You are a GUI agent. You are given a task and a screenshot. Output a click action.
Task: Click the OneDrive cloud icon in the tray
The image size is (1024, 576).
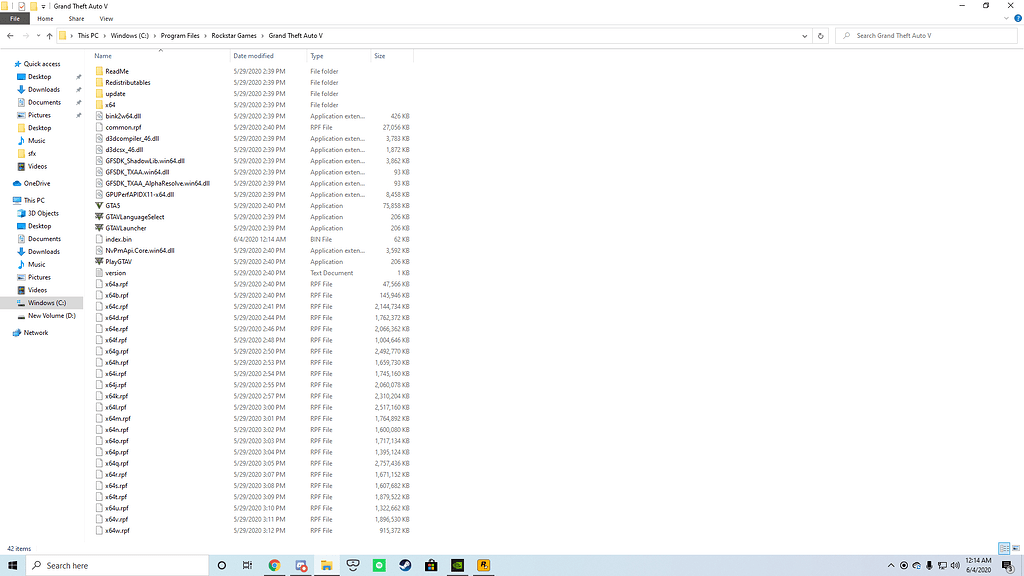[x=916, y=565]
